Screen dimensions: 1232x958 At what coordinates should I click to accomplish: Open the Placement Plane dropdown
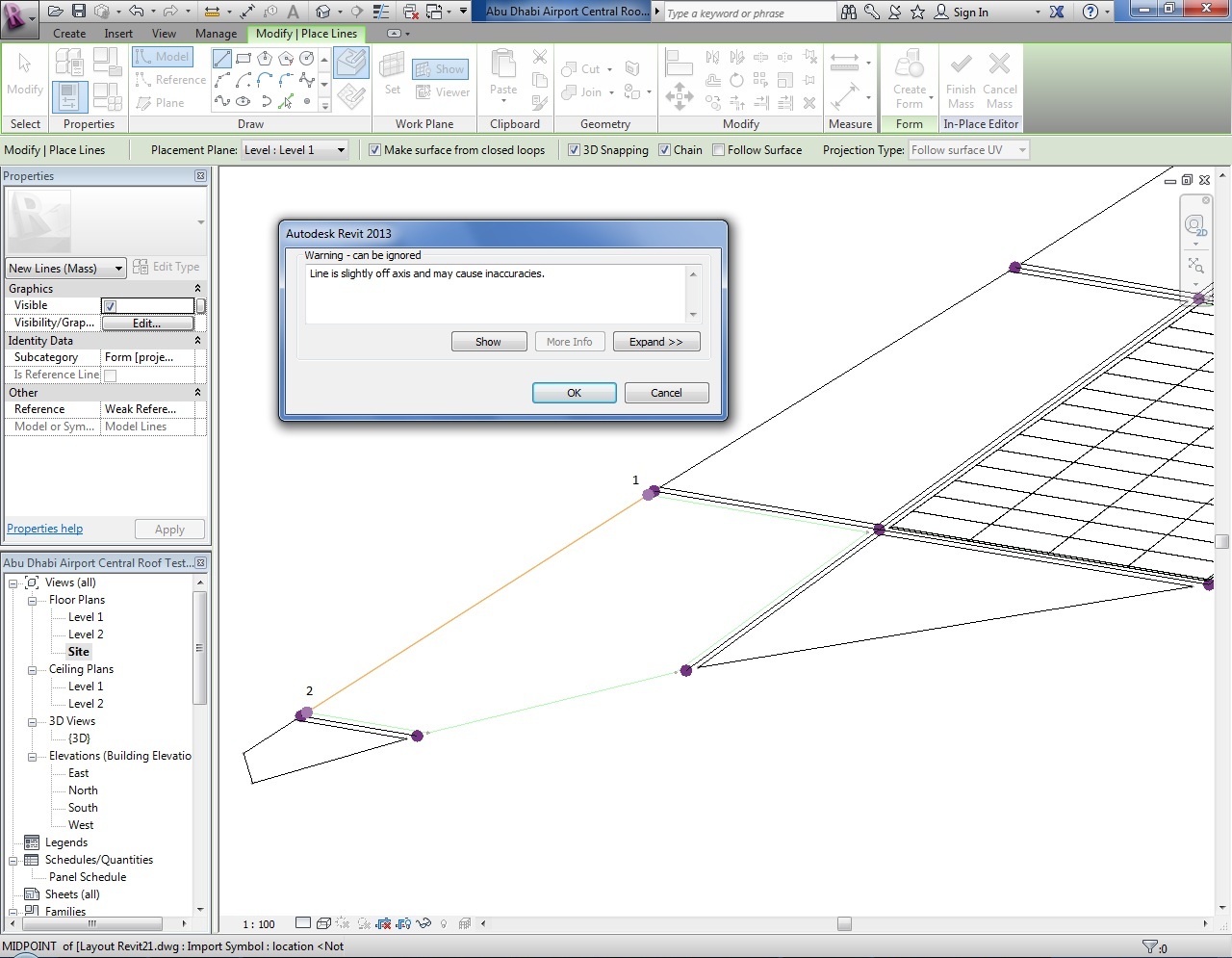tap(295, 150)
